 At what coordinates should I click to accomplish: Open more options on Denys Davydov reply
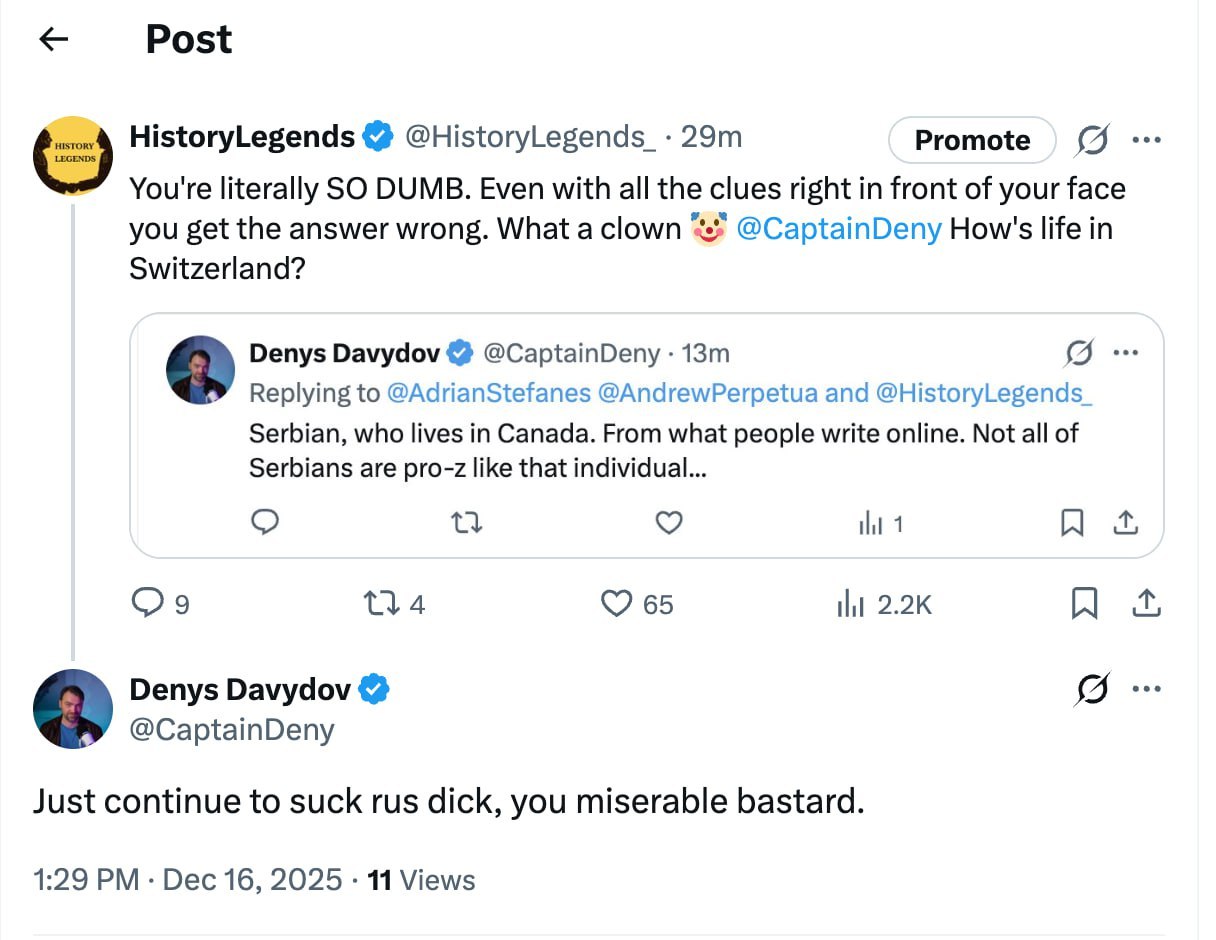[x=1146, y=688]
